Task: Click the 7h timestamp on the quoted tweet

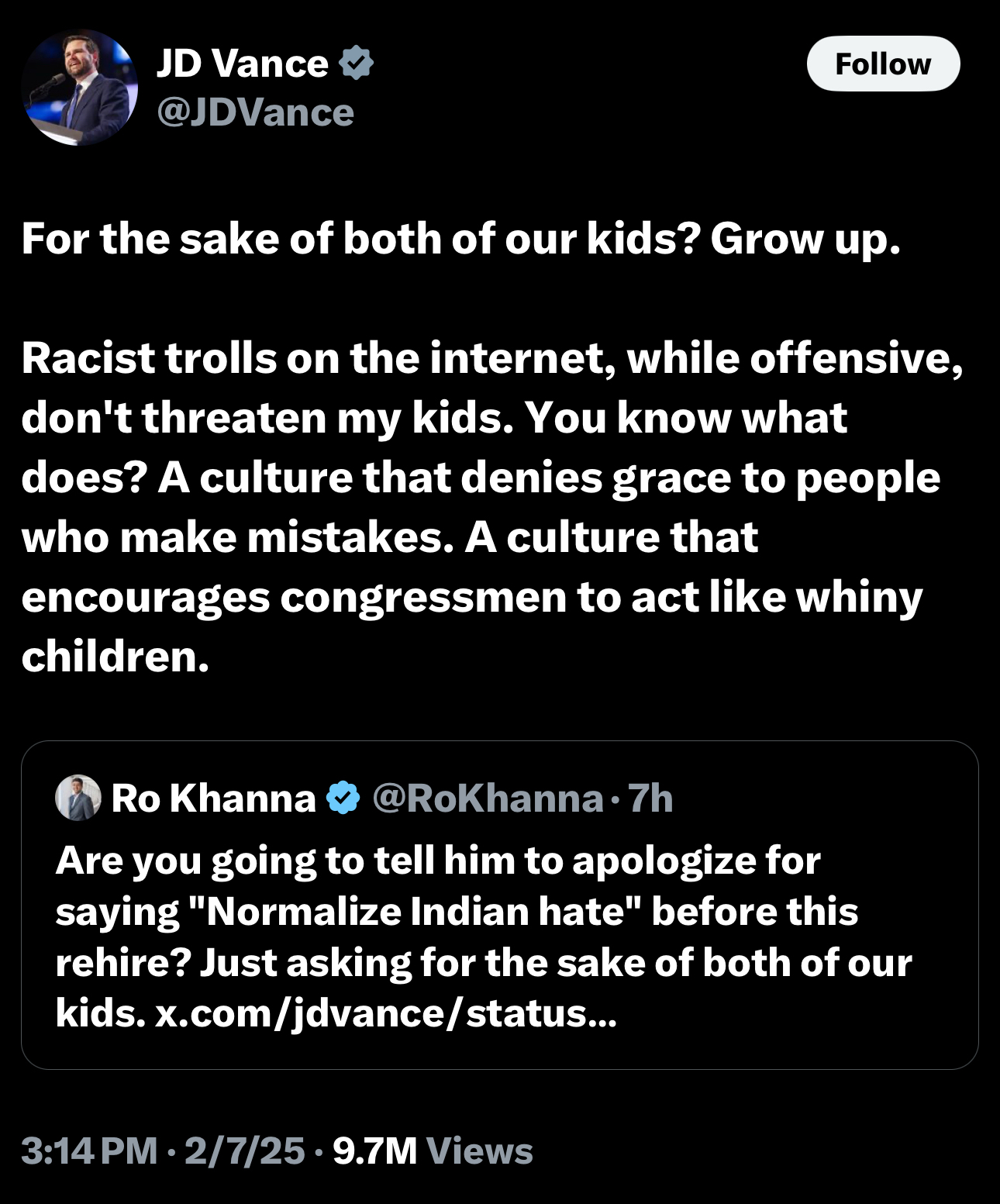Action: 650,798
